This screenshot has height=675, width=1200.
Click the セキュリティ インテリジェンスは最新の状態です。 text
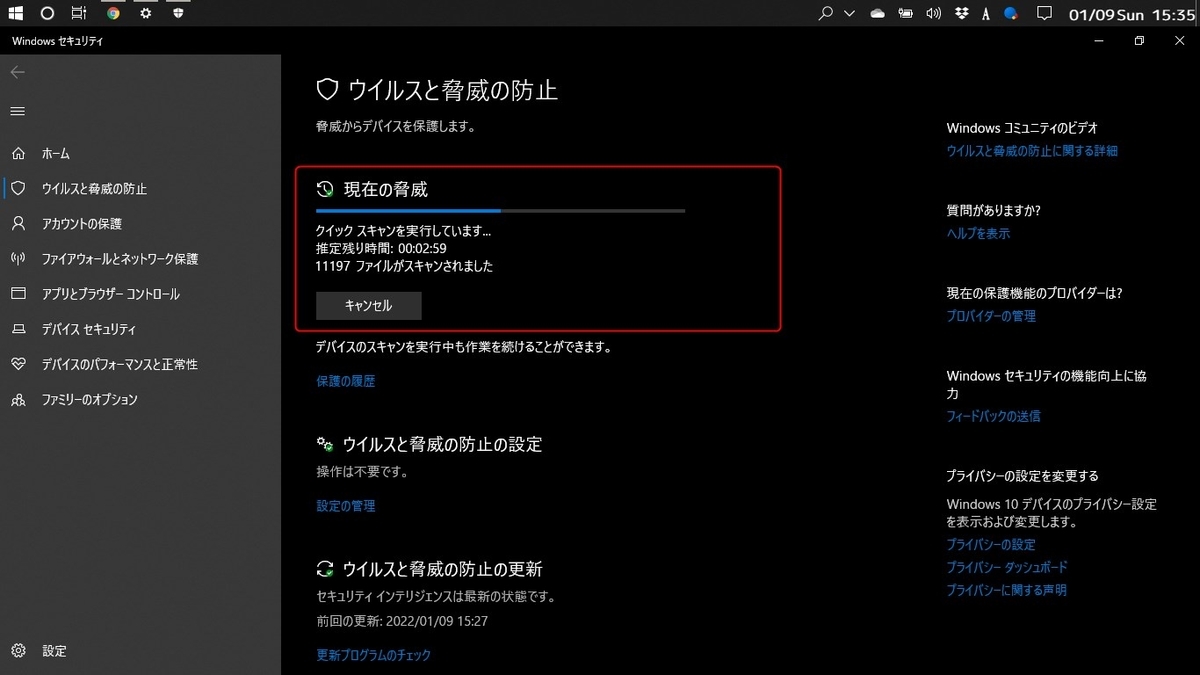click(x=435, y=596)
